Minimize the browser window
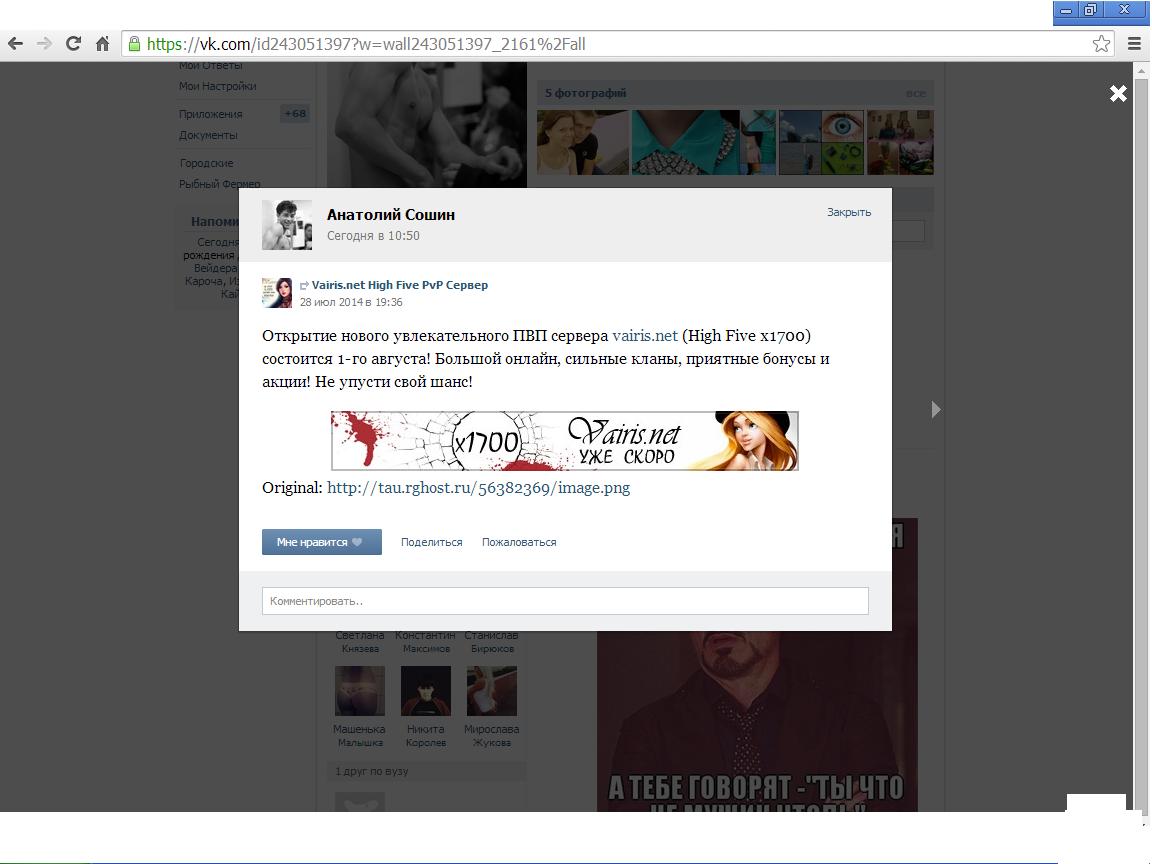The width and height of the screenshot is (1152, 864). coord(1066,10)
